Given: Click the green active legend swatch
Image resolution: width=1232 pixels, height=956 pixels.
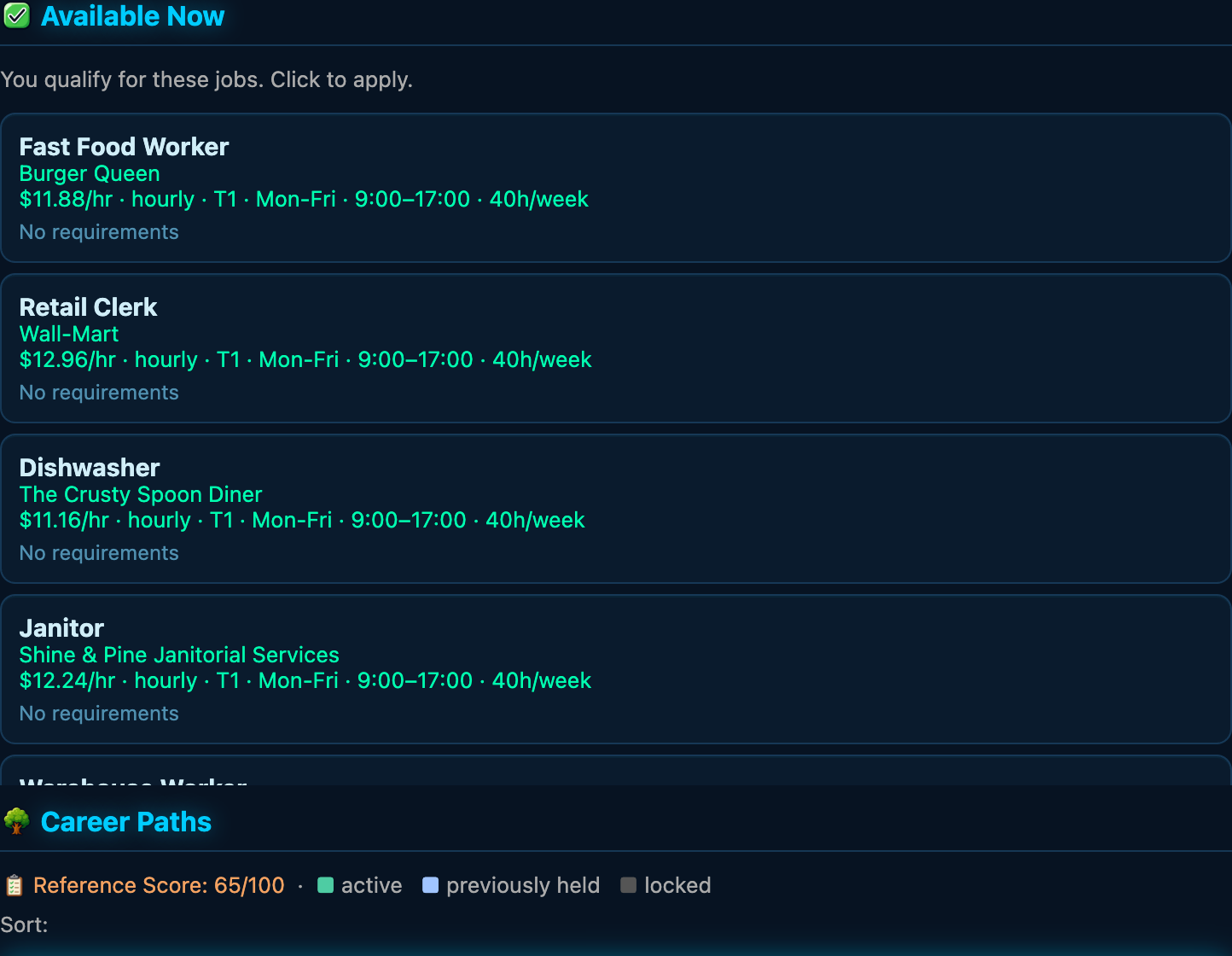Looking at the screenshot, I should coord(325,885).
